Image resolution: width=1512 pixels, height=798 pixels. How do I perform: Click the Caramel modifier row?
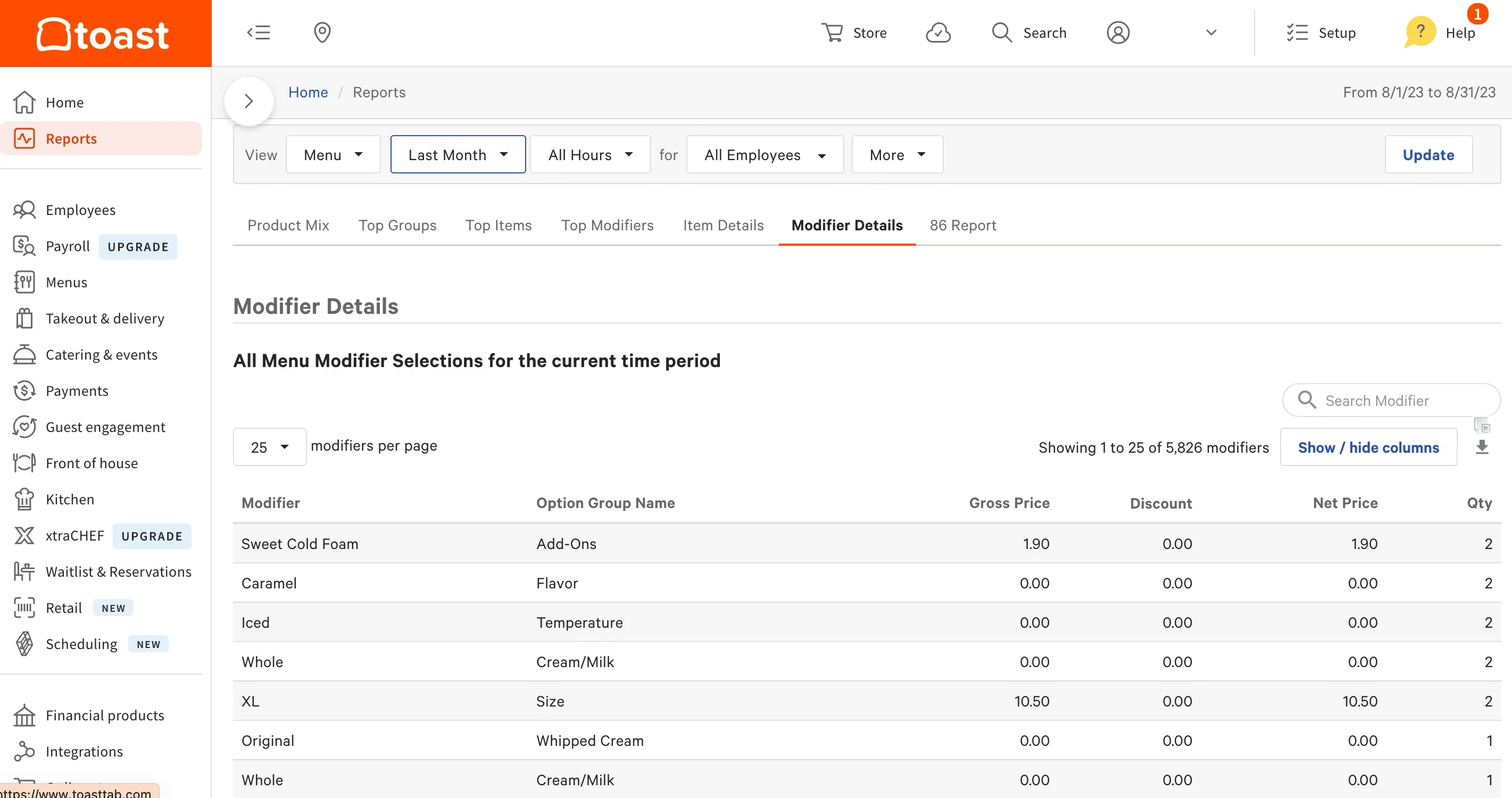pos(866,583)
